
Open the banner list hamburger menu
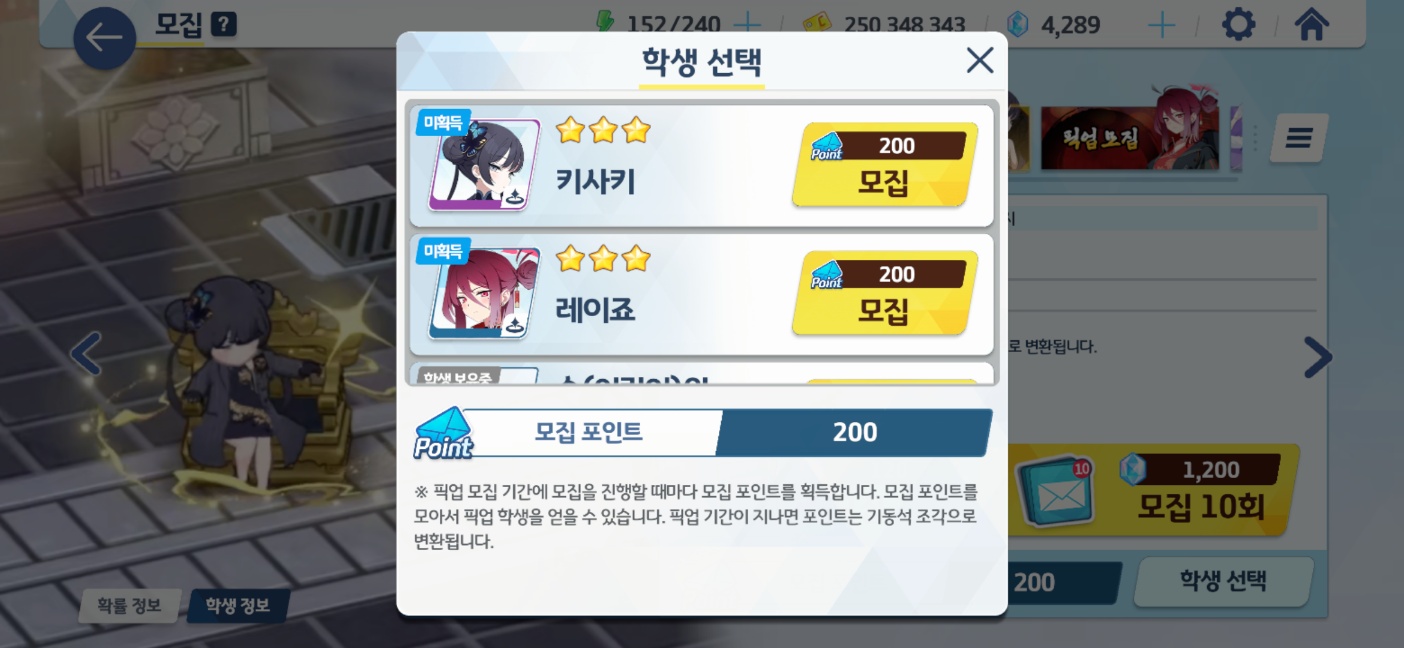(1299, 138)
